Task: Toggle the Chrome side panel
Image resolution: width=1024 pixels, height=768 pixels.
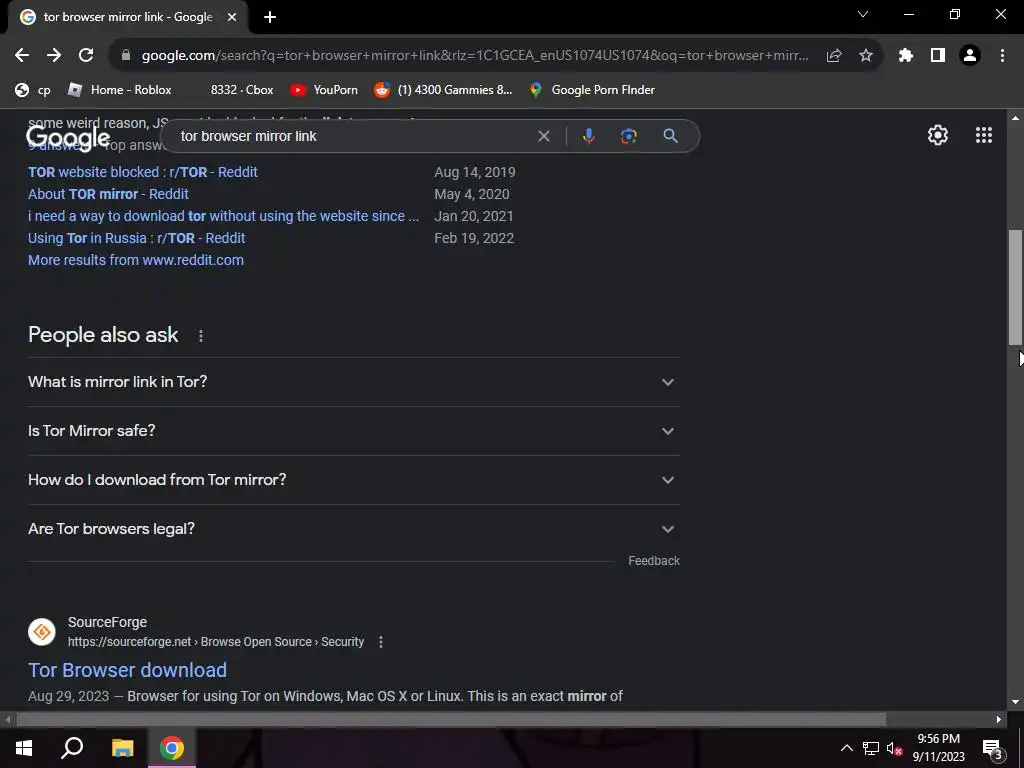Action: (938, 56)
